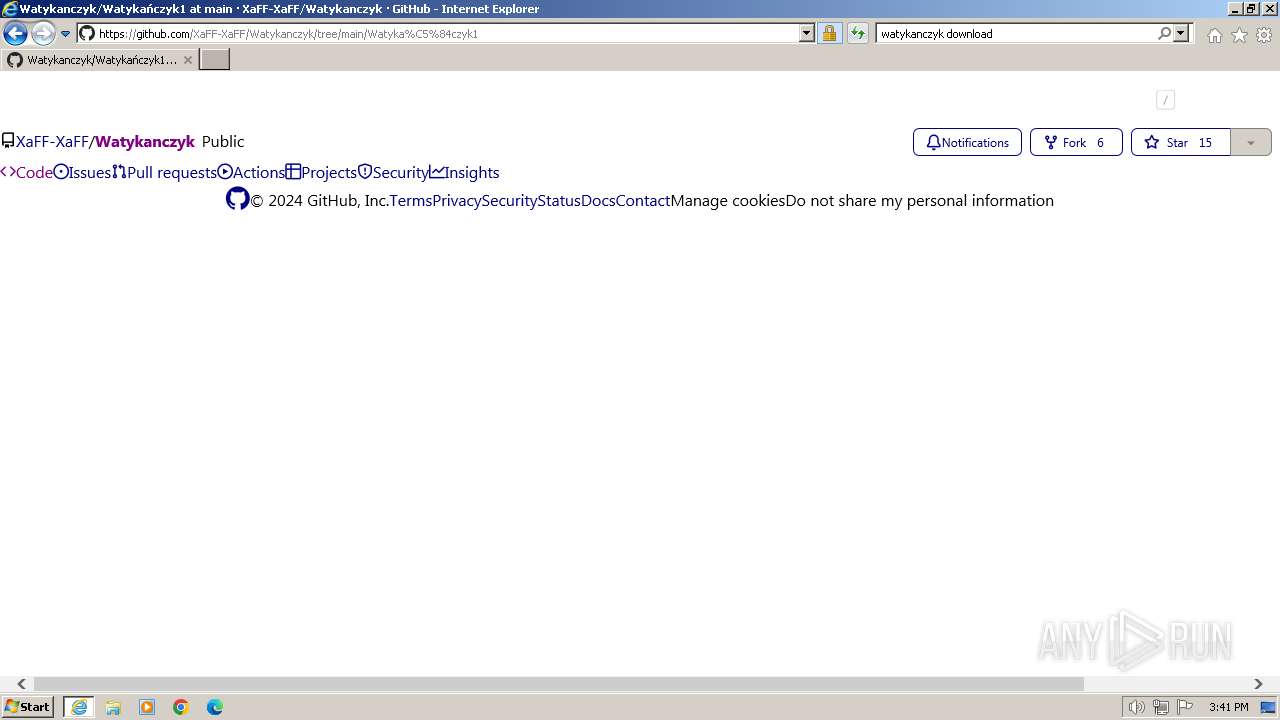Click Do not share my personal information
Viewport: 1280px width, 720px height.
pyautogui.click(x=920, y=200)
